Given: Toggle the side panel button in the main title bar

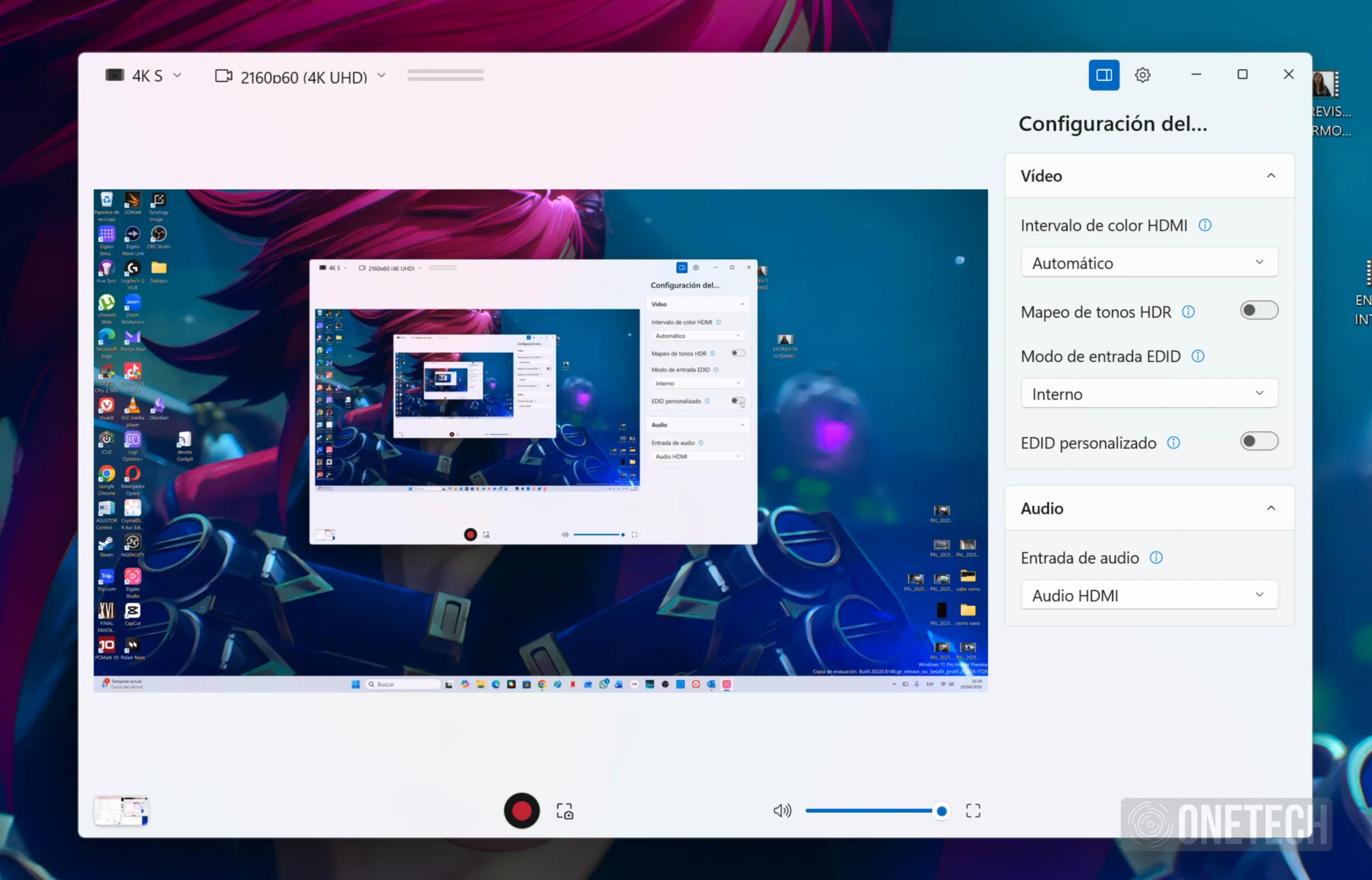Looking at the screenshot, I should 1104,75.
